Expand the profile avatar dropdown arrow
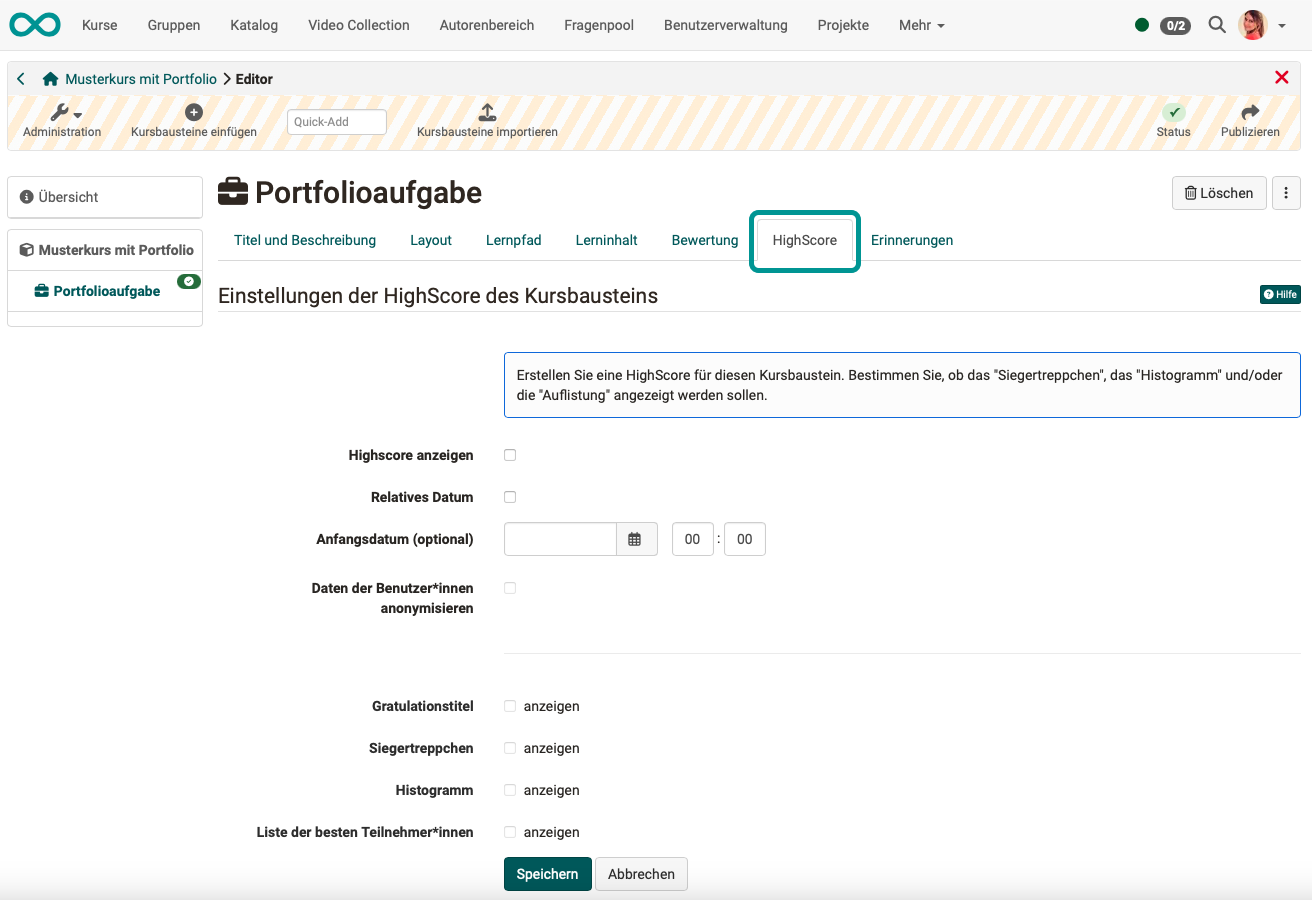The image size is (1312, 900). tap(1281, 25)
